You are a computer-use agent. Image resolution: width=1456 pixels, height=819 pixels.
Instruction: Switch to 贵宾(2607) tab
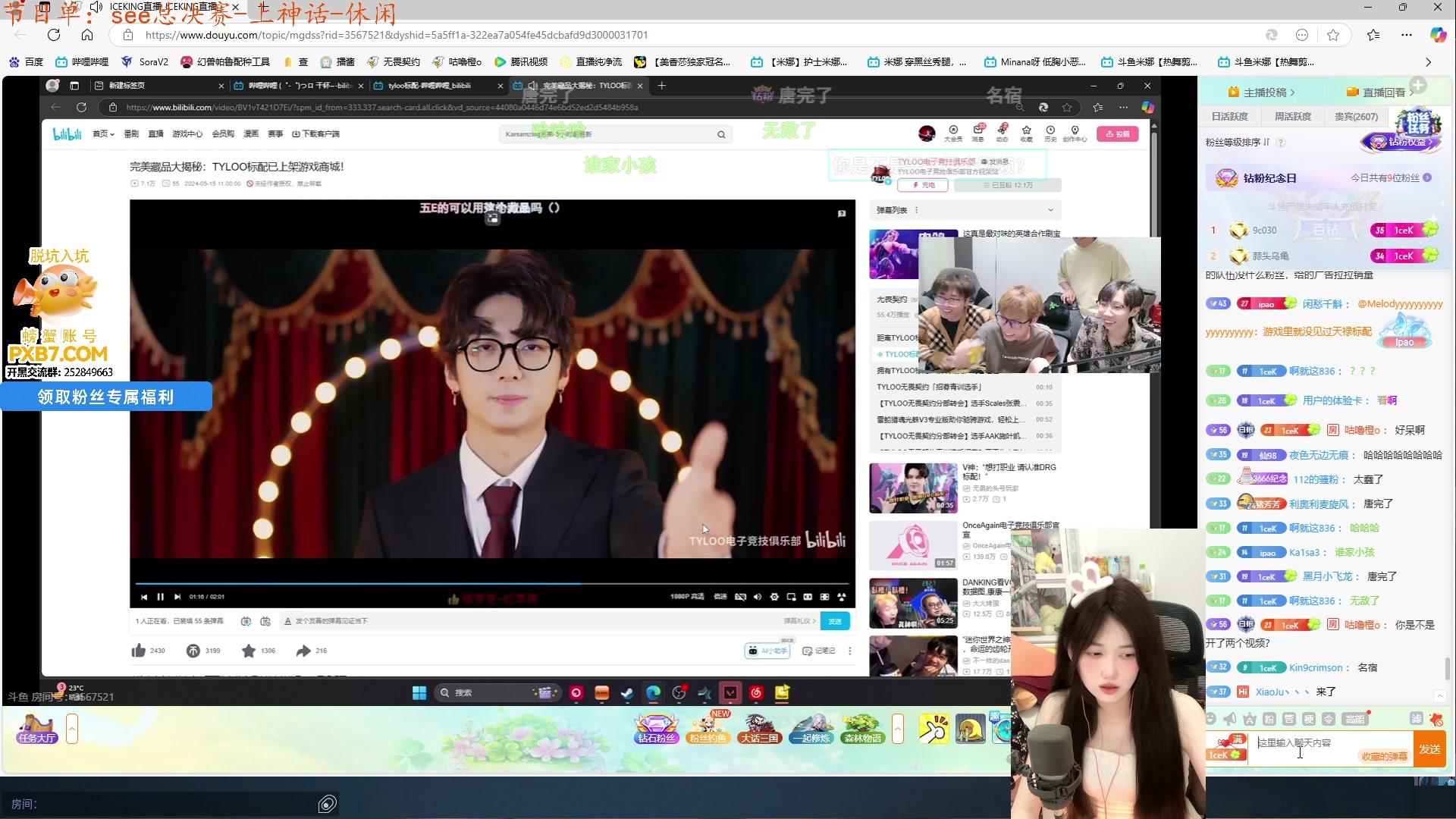[x=1356, y=117]
